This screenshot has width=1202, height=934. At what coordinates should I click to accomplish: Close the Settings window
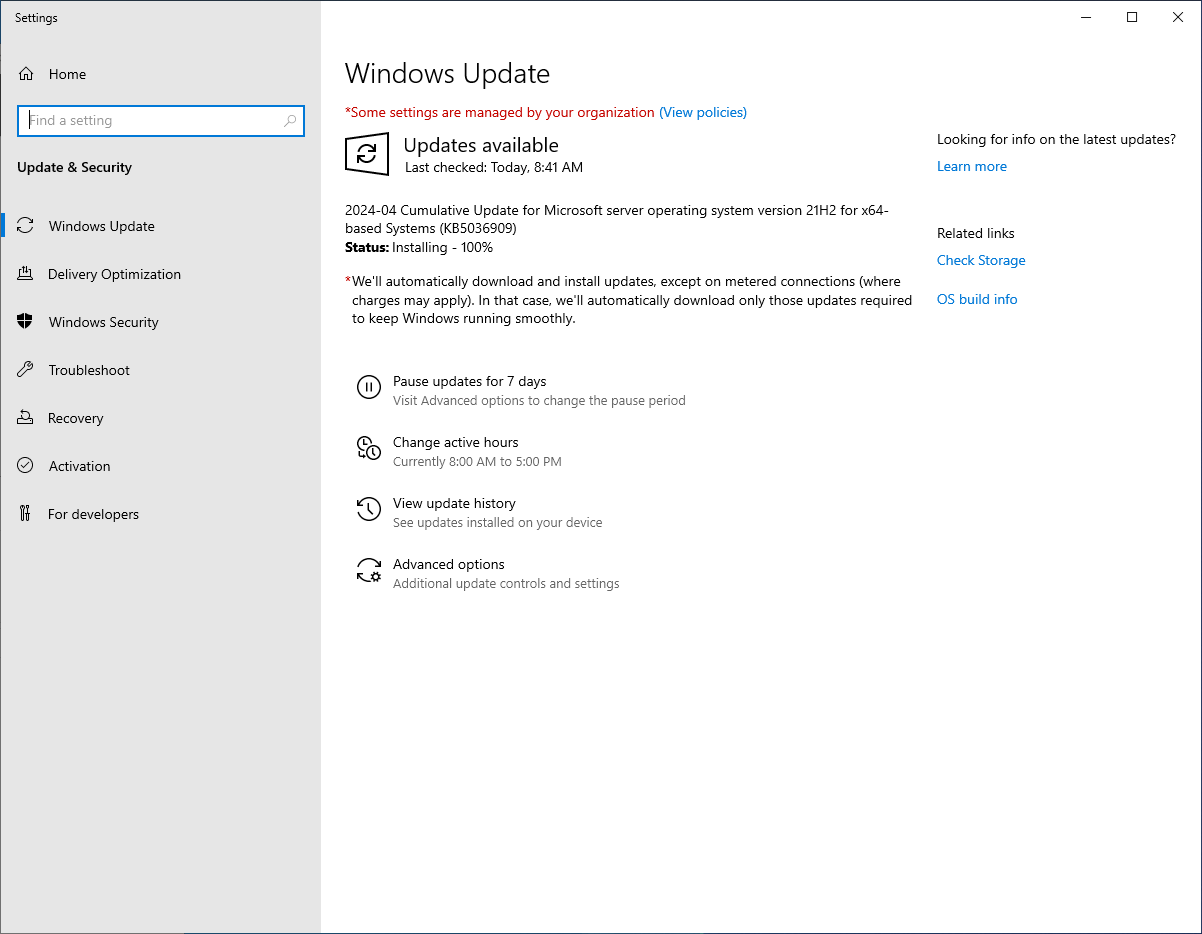tap(1178, 17)
